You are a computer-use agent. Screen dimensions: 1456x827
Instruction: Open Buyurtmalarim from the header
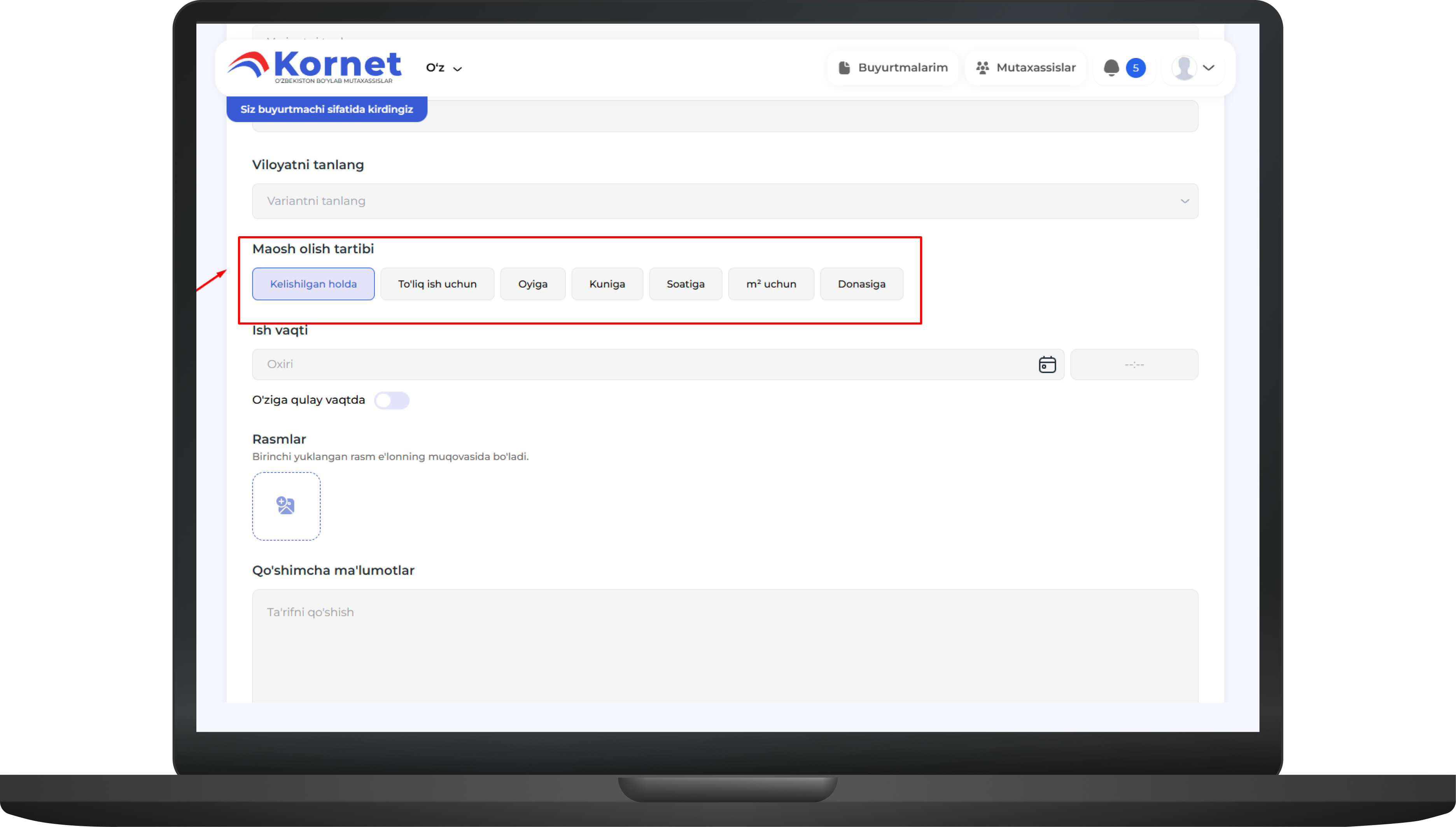pyautogui.click(x=892, y=68)
